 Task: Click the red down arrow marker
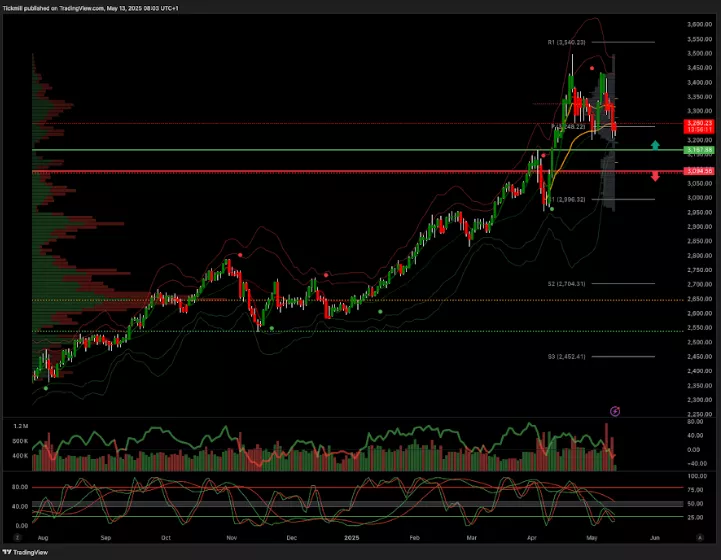655,177
